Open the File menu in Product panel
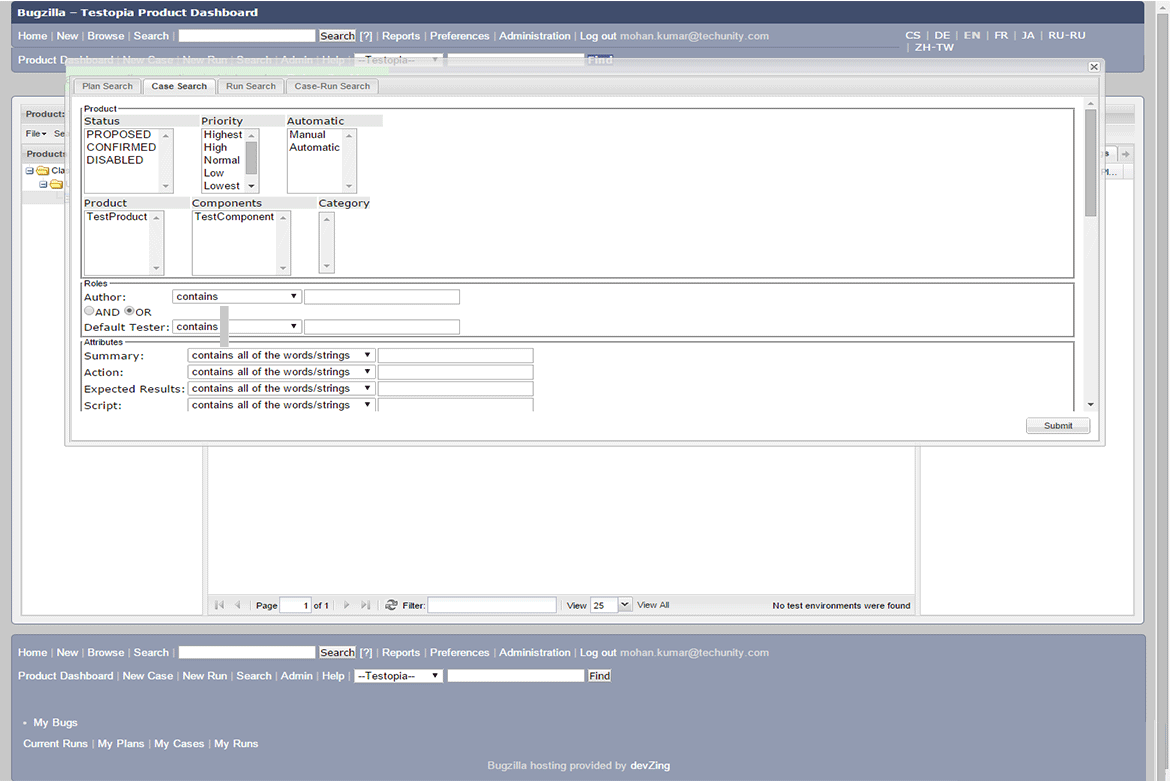This screenshot has height=781, width=1170. tap(36, 134)
